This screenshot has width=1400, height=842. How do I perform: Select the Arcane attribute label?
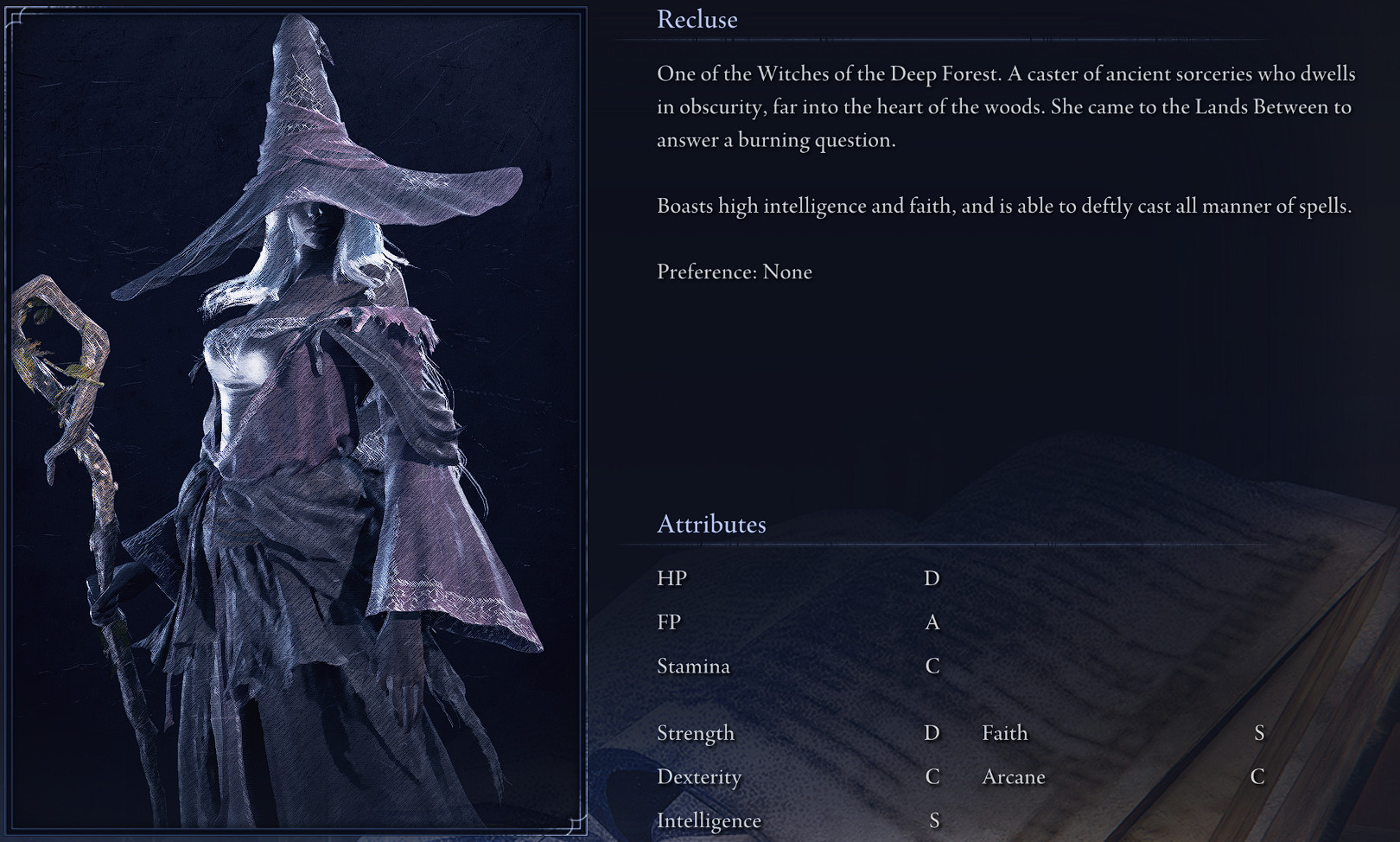pyautogui.click(x=1014, y=776)
